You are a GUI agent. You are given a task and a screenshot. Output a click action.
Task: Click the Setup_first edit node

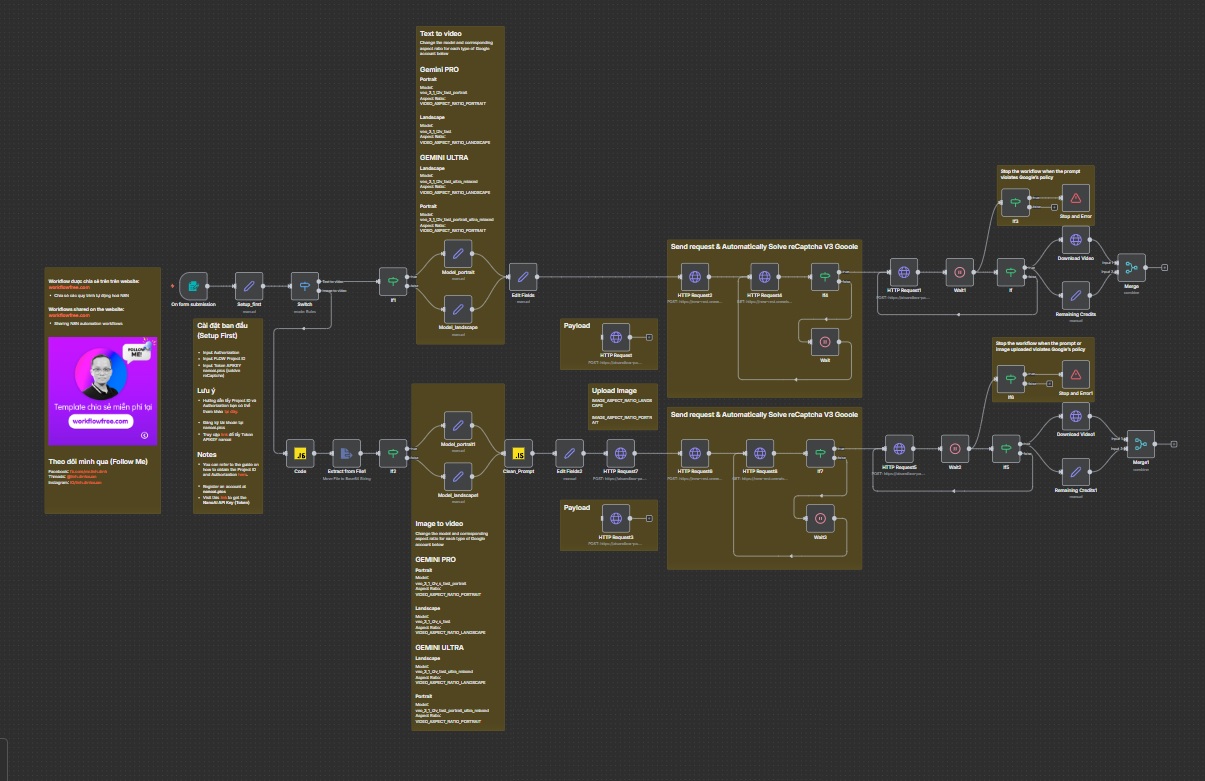pos(249,286)
